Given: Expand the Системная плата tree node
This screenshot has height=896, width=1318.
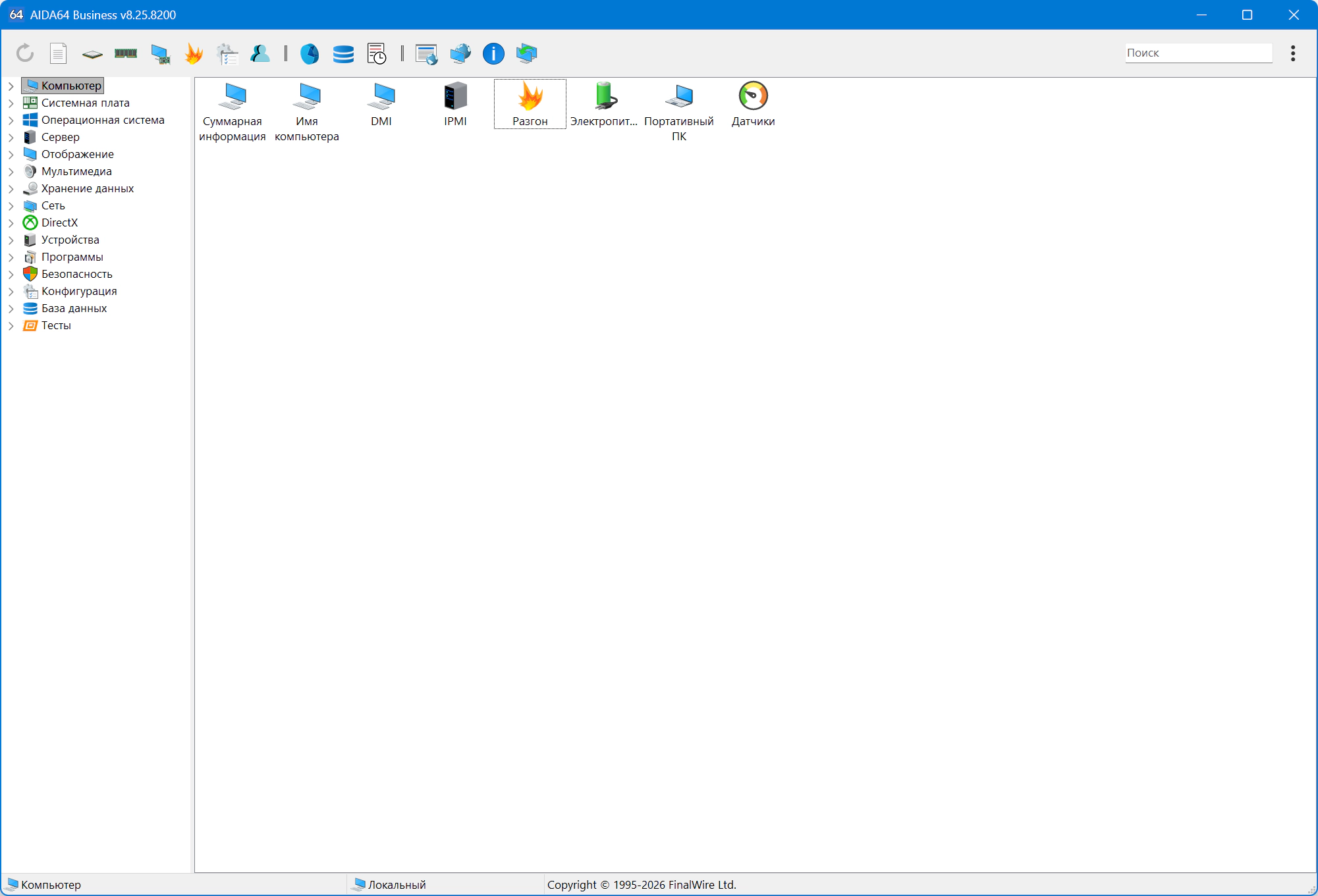Looking at the screenshot, I should point(11,103).
